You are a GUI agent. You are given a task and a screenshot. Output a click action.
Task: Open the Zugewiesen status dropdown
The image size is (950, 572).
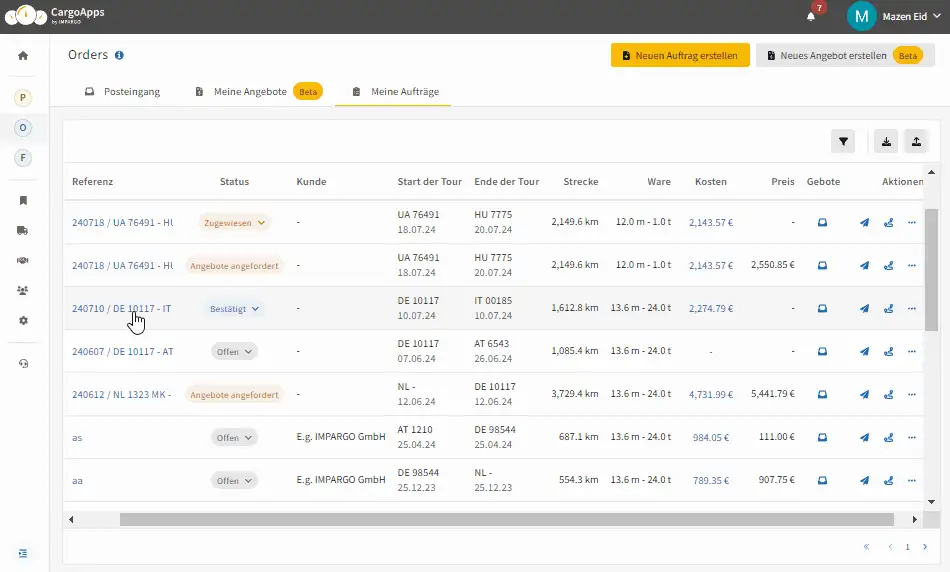pos(234,223)
